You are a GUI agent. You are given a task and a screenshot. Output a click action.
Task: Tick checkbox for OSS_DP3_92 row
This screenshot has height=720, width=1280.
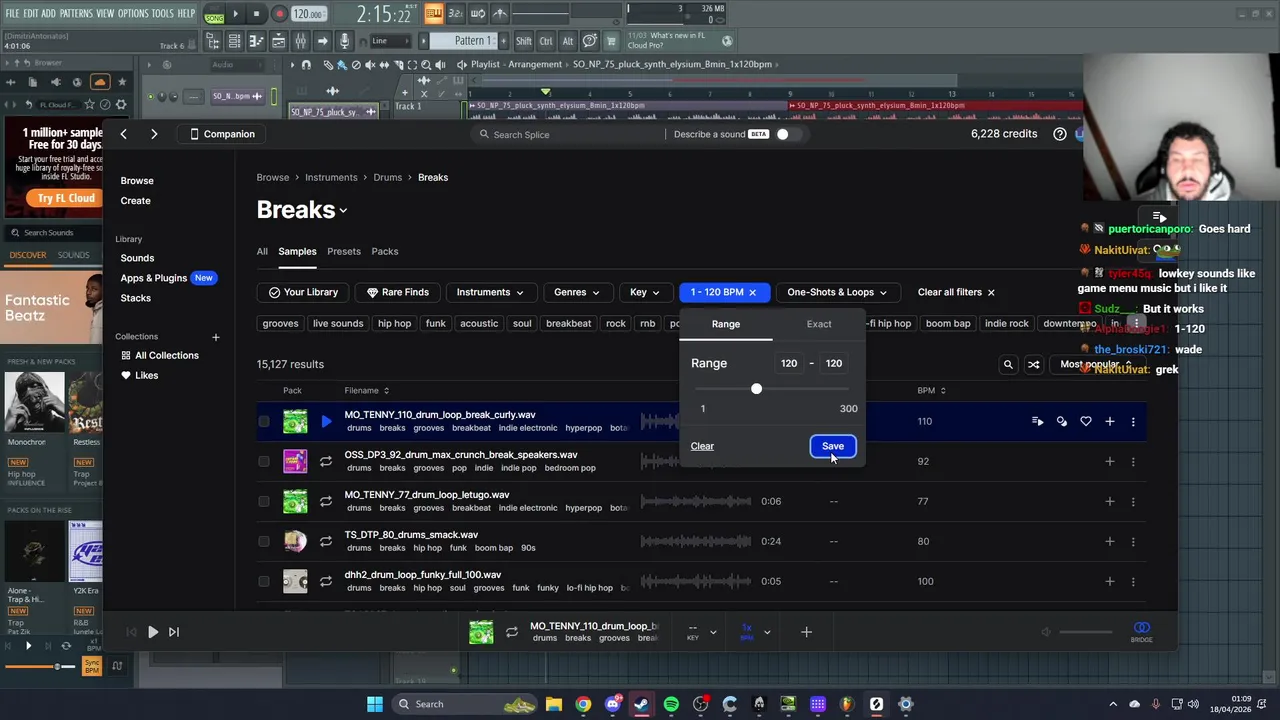[x=264, y=461]
